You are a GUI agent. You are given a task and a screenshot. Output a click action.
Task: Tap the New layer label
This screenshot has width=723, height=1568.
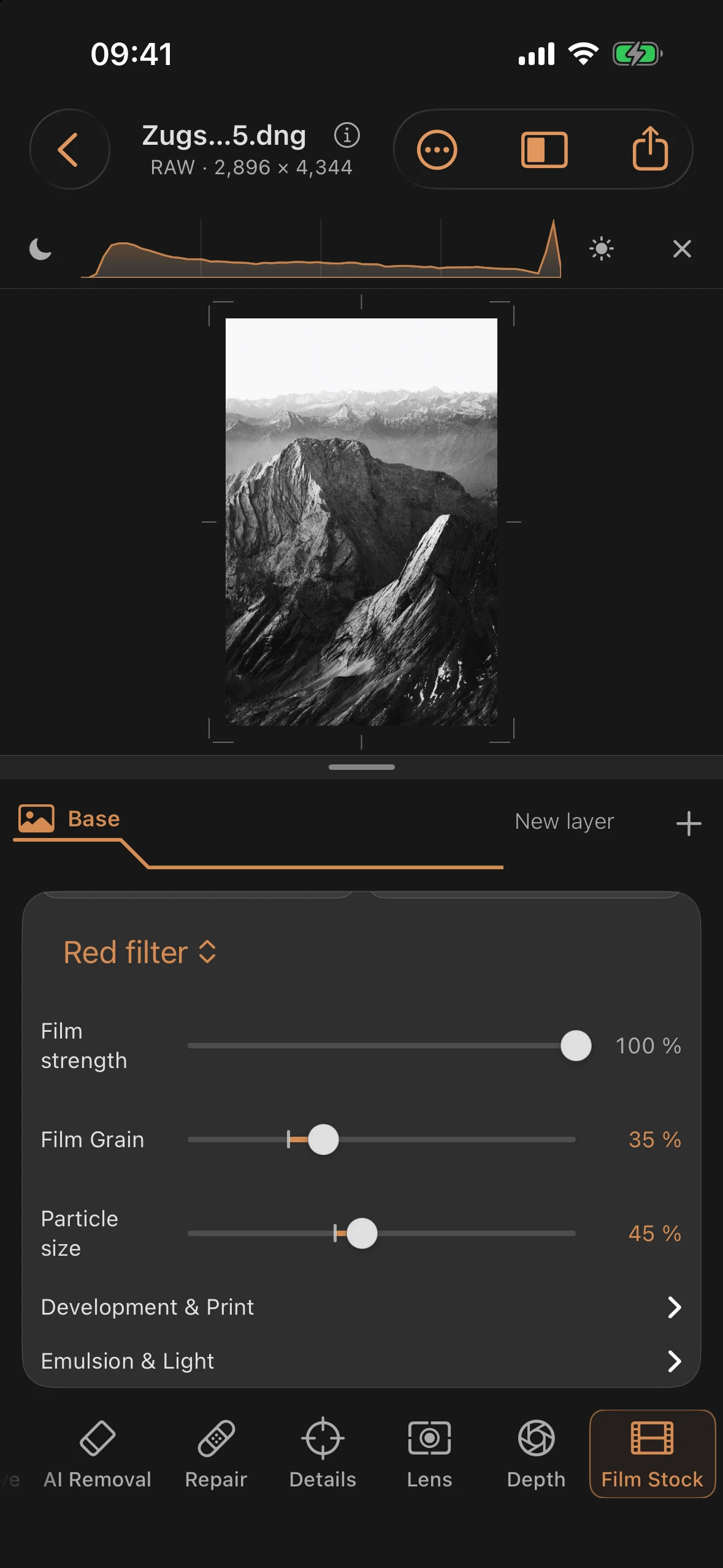click(x=564, y=821)
